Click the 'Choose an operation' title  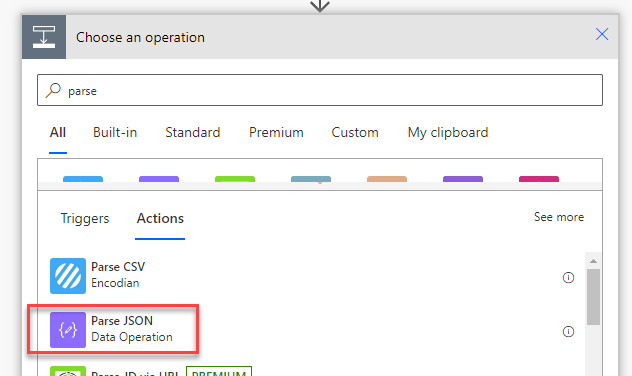[x=140, y=37]
